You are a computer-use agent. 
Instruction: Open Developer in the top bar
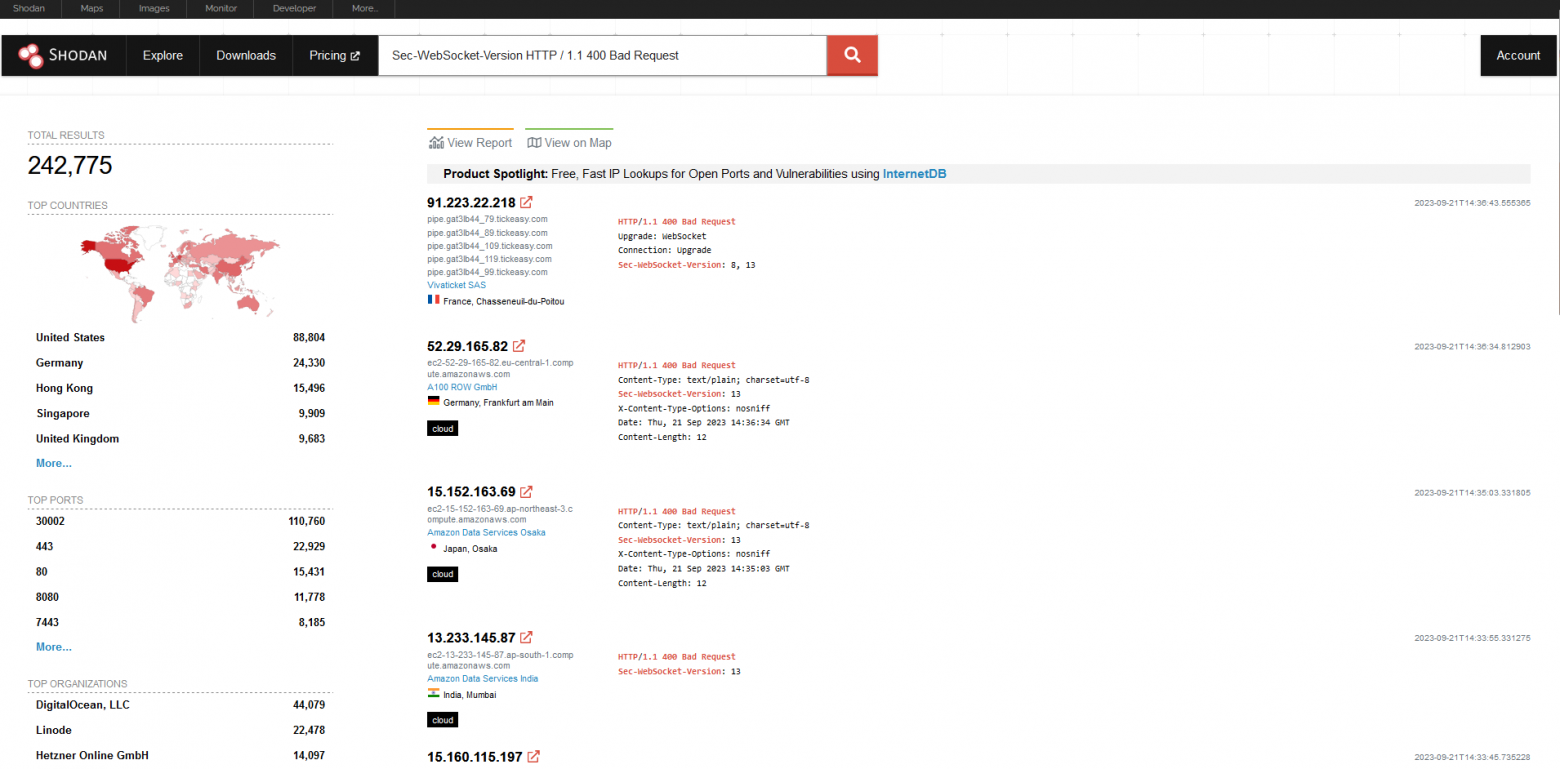[x=294, y=8]
